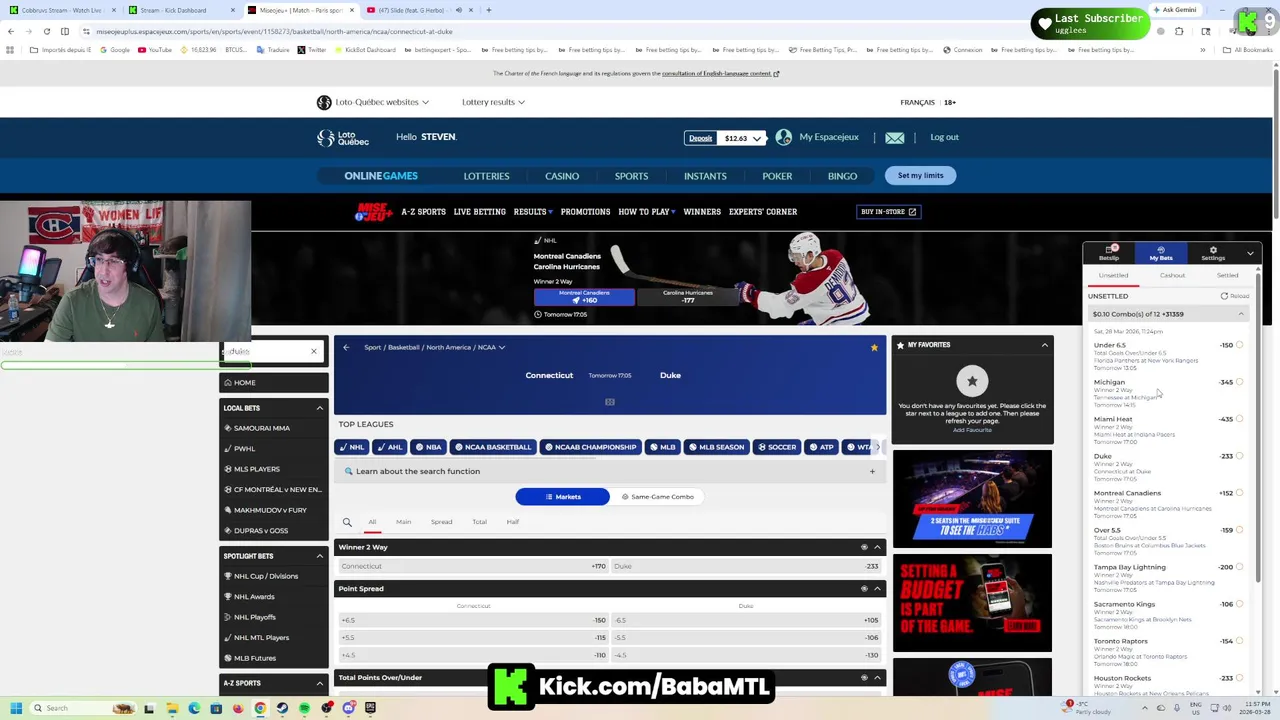
Task: Open SAMOURAI MMA local bet
Action: (x=261, y=428)
